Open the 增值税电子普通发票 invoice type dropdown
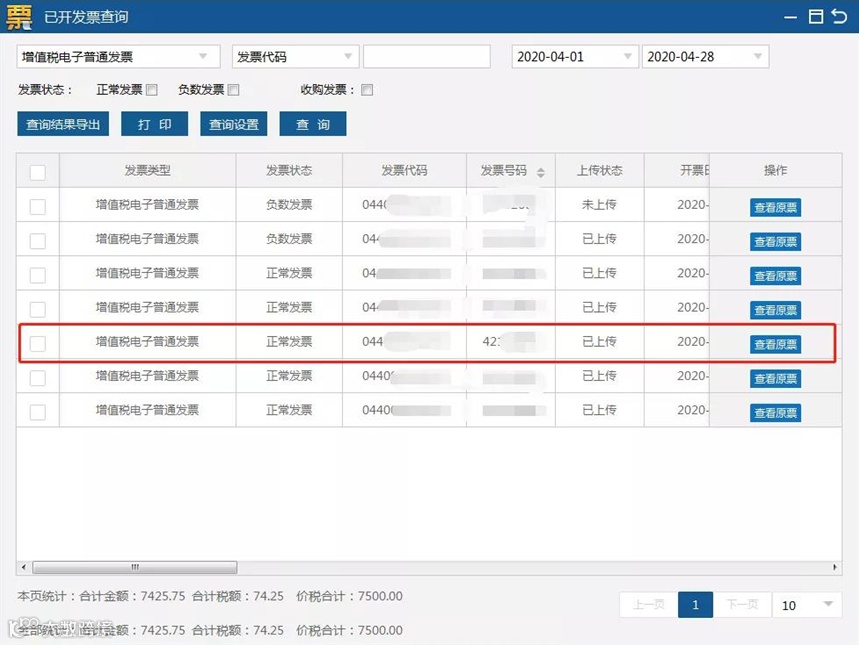 [x=118, y=56]
